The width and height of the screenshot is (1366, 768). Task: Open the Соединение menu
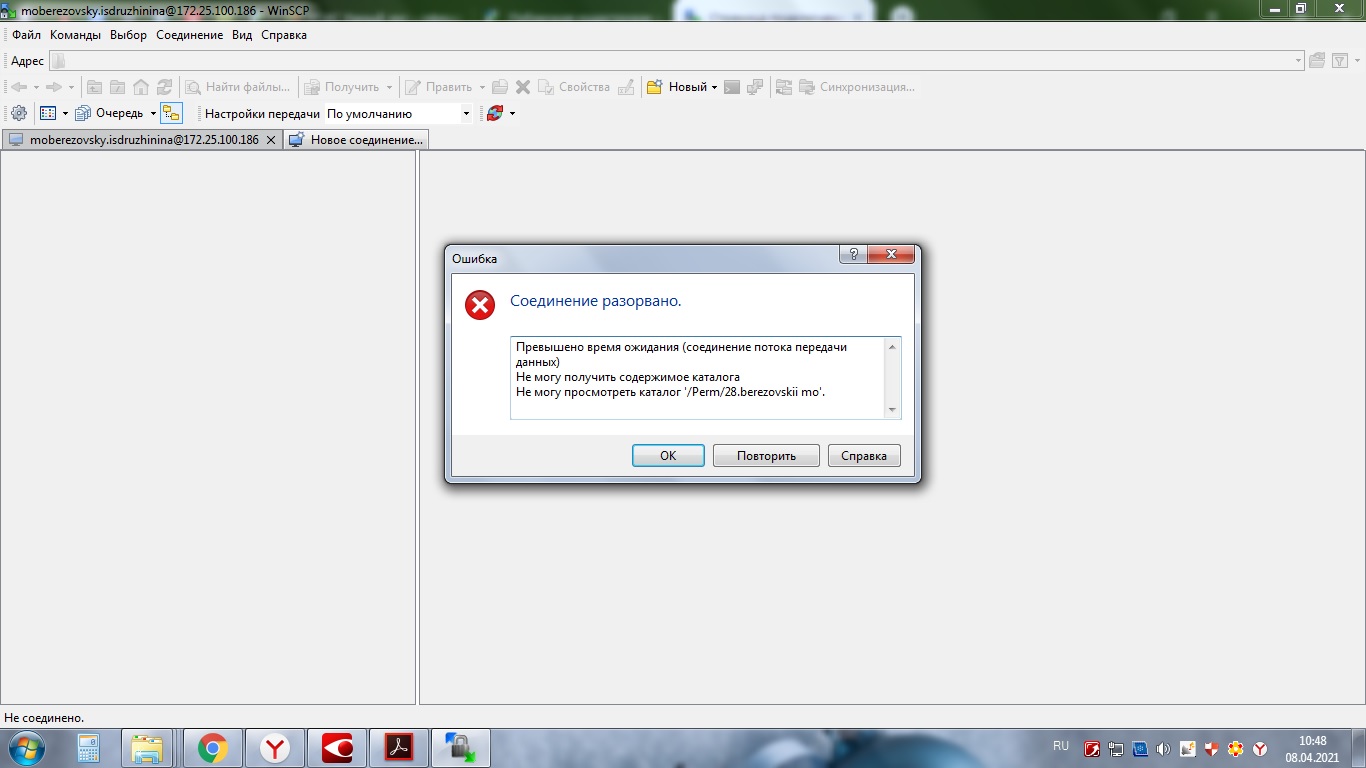(189, 35)
